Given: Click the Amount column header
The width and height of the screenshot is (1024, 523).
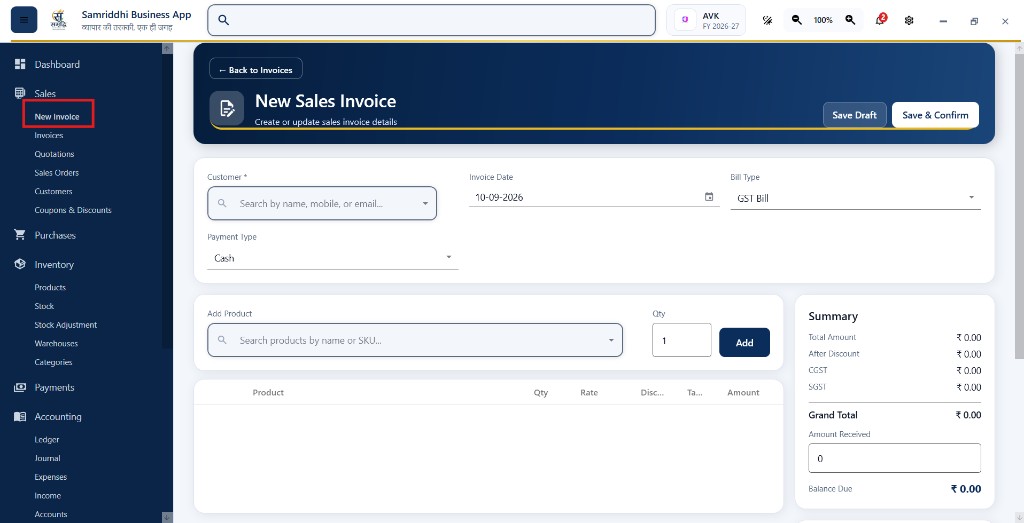Looking at the screenshot, I should [743, 392].
